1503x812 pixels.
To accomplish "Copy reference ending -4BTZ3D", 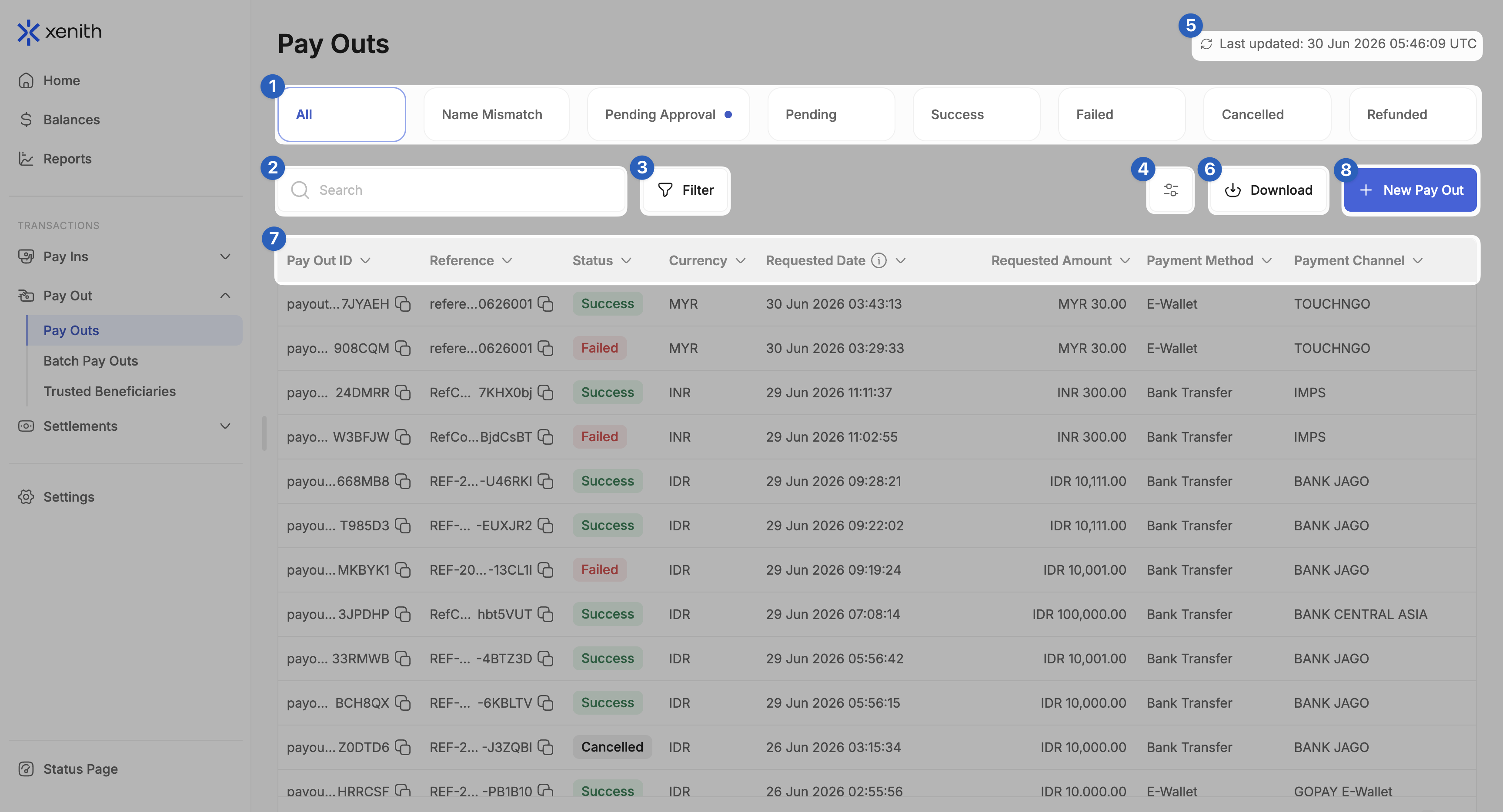I will [x=545, y=659].
